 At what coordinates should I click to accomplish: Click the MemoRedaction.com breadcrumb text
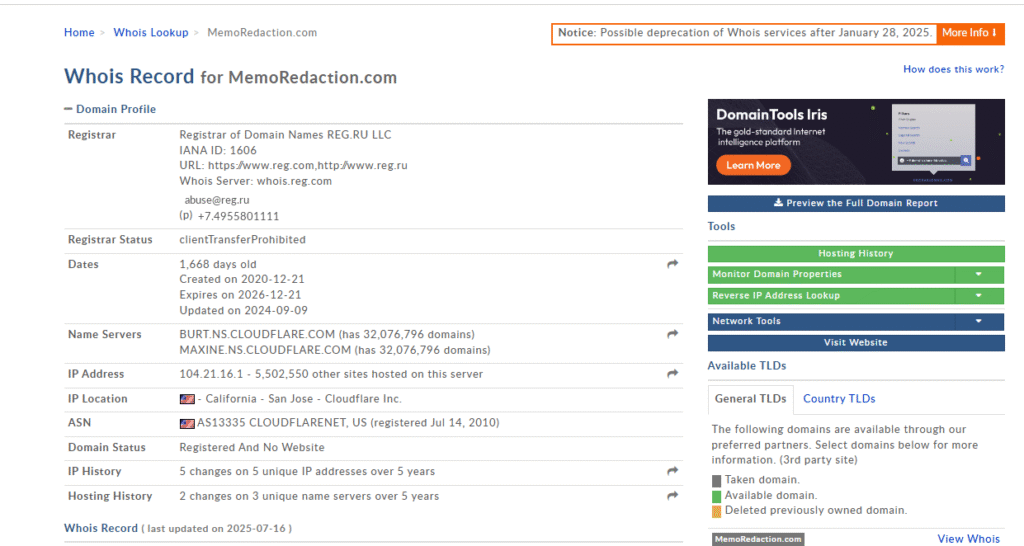[262, 33]
